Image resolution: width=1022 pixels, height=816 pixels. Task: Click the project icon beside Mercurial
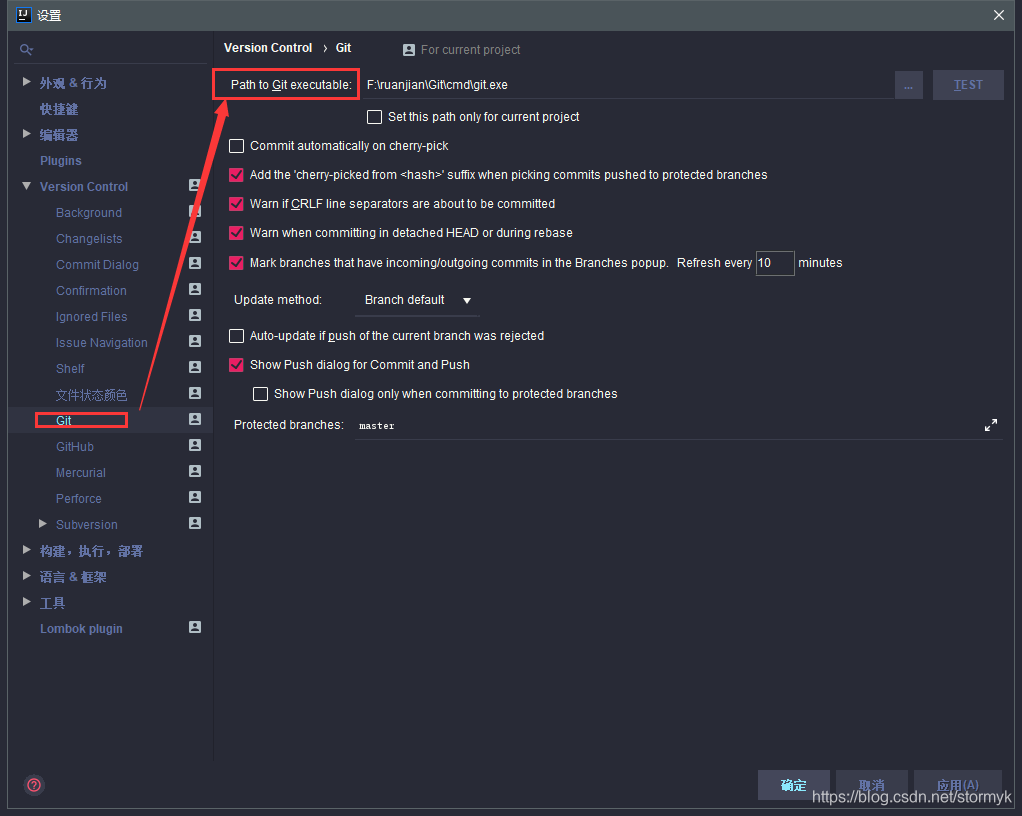(194, 471)
